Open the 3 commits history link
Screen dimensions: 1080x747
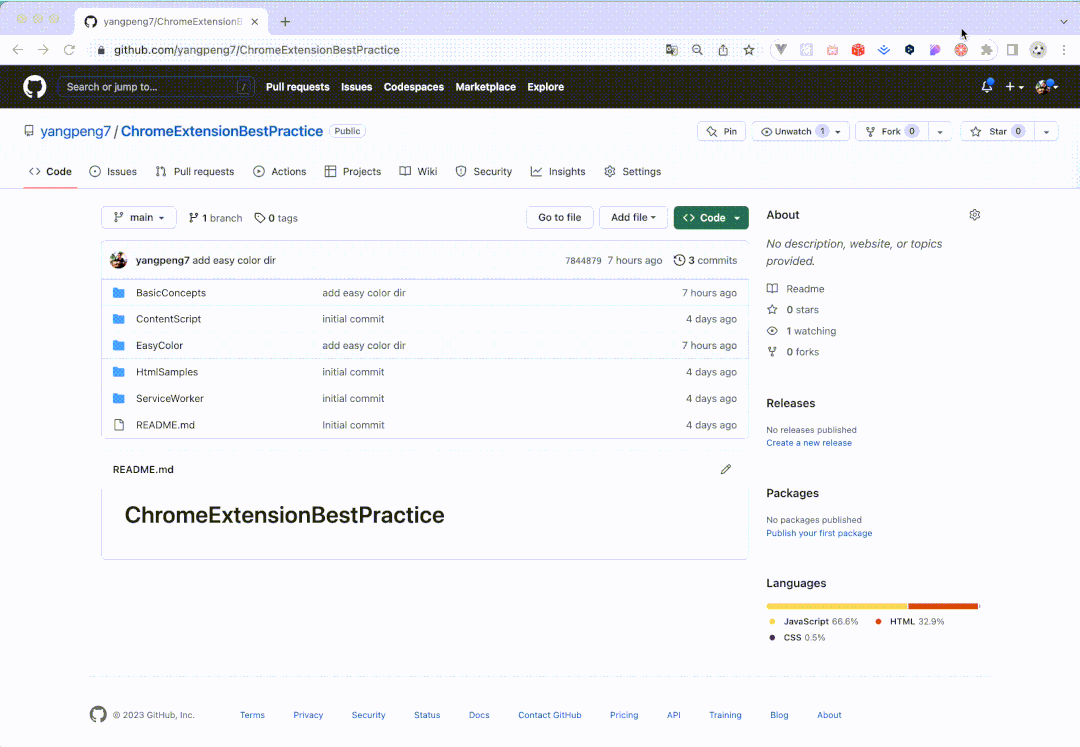705,260
